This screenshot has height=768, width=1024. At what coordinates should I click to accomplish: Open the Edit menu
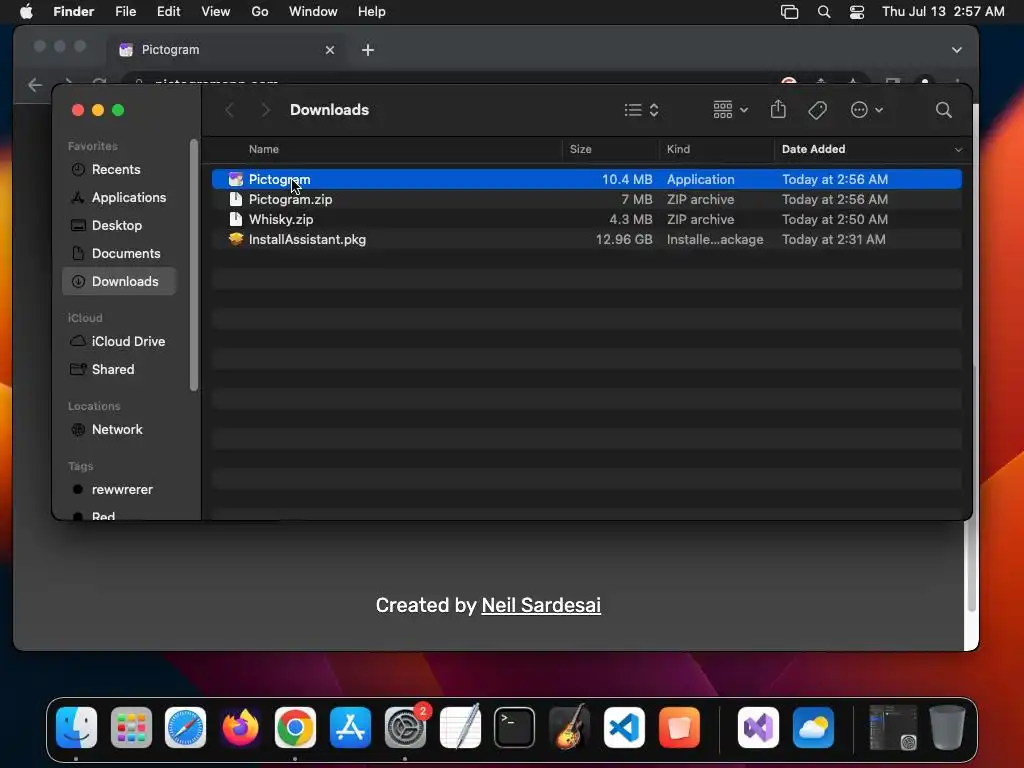168,12
